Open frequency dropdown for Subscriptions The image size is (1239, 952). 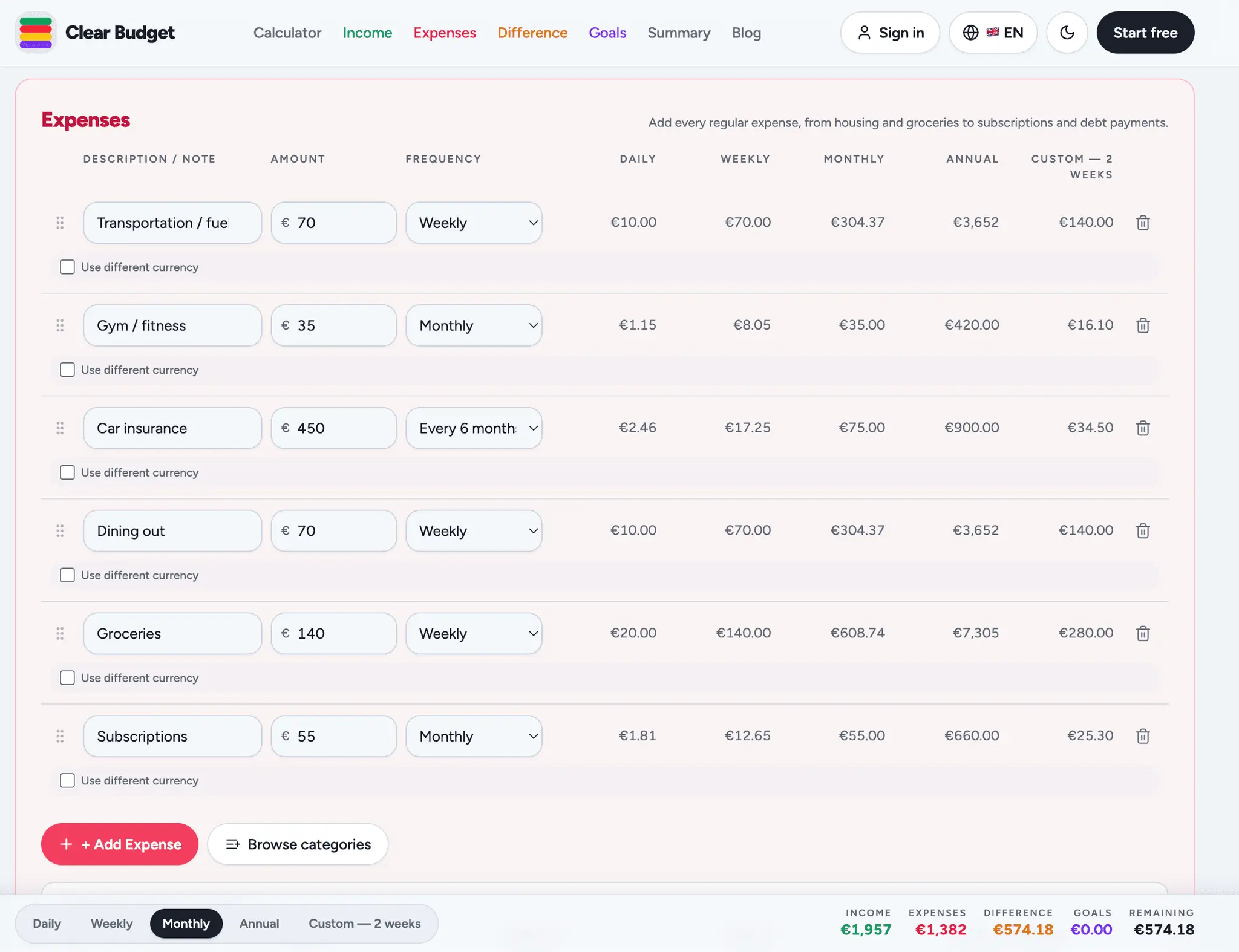pyautogui.click(x=474, y=736)
